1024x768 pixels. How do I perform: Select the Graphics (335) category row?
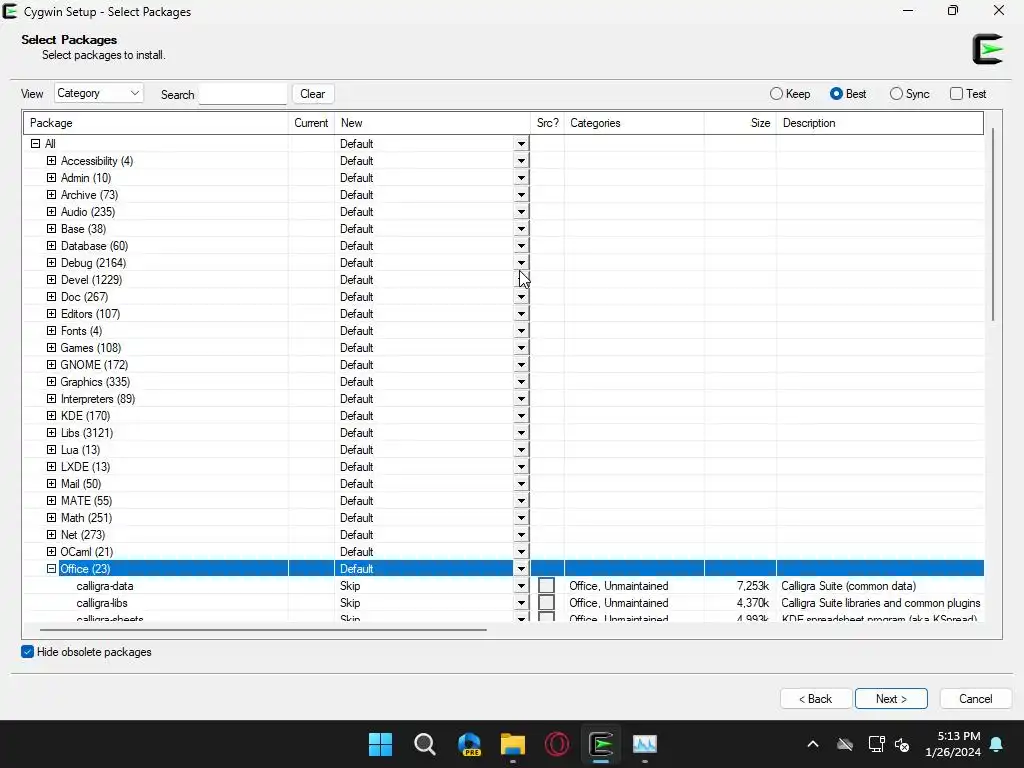(x=504, y=381)
